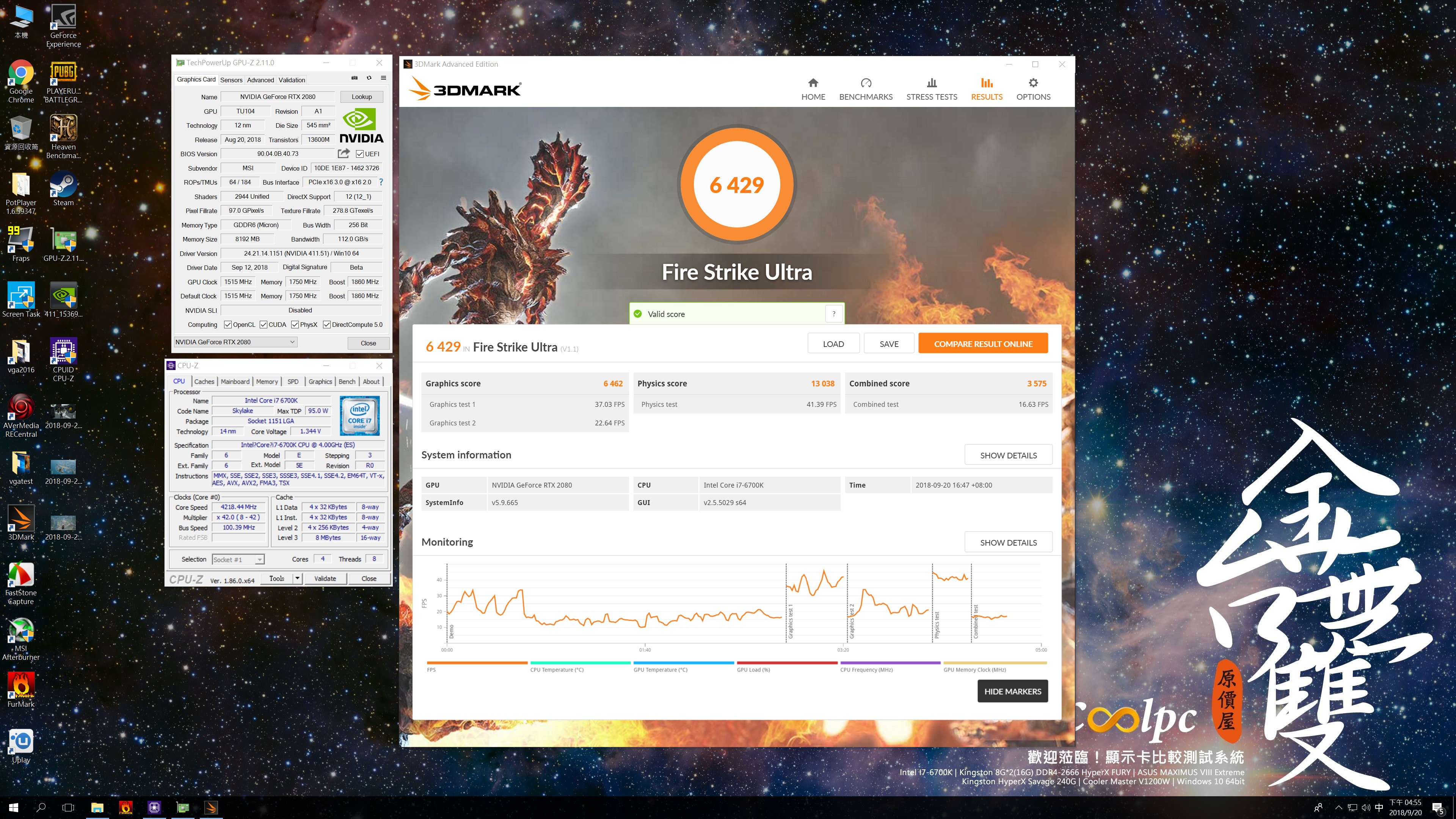
Task: Click the BIOS export share icon in GPU-Z
Action: pos(344,153)
